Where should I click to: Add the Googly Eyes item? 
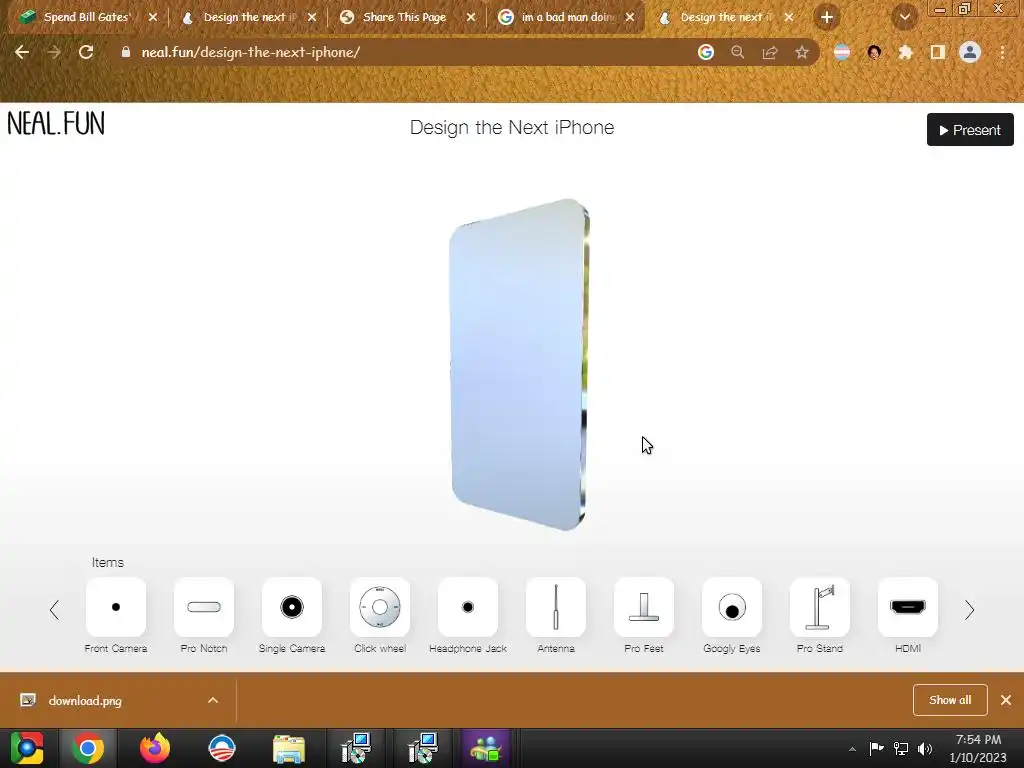(x=732, y=607)
